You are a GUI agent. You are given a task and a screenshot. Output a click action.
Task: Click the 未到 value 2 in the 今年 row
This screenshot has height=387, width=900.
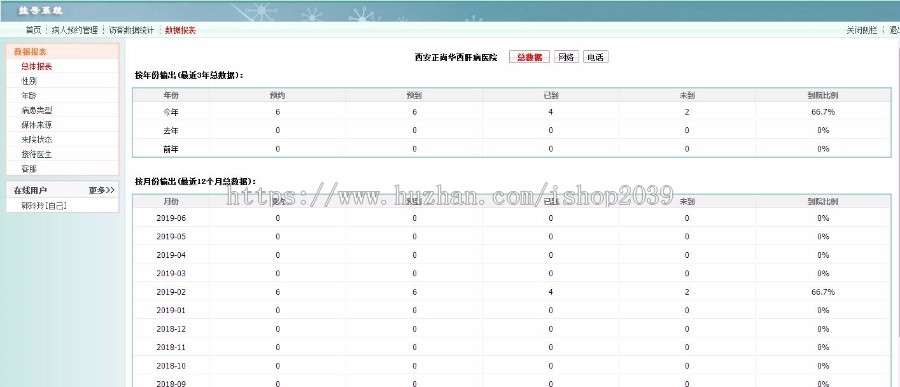coord(687,112)
